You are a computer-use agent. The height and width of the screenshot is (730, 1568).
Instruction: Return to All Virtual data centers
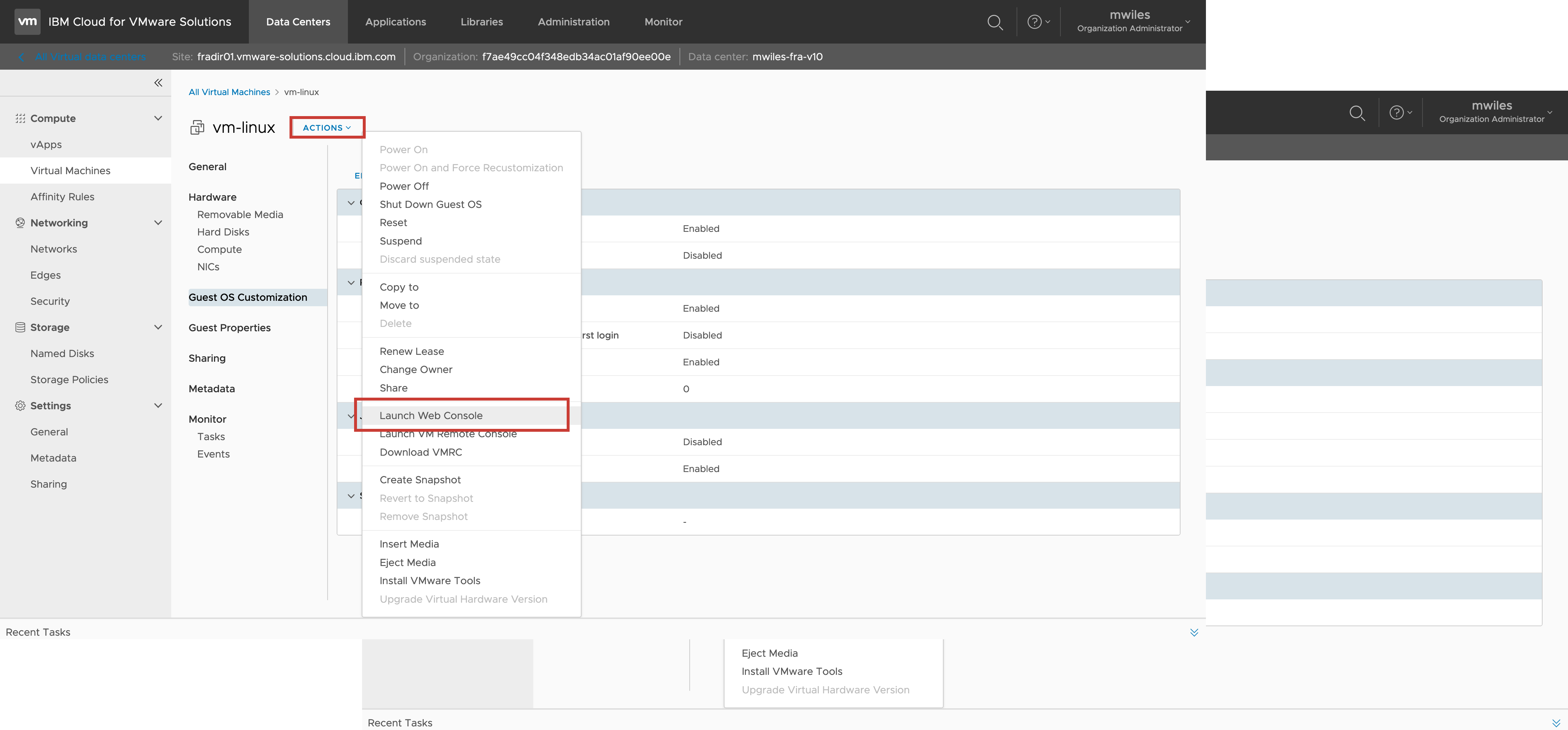(90, 57)
